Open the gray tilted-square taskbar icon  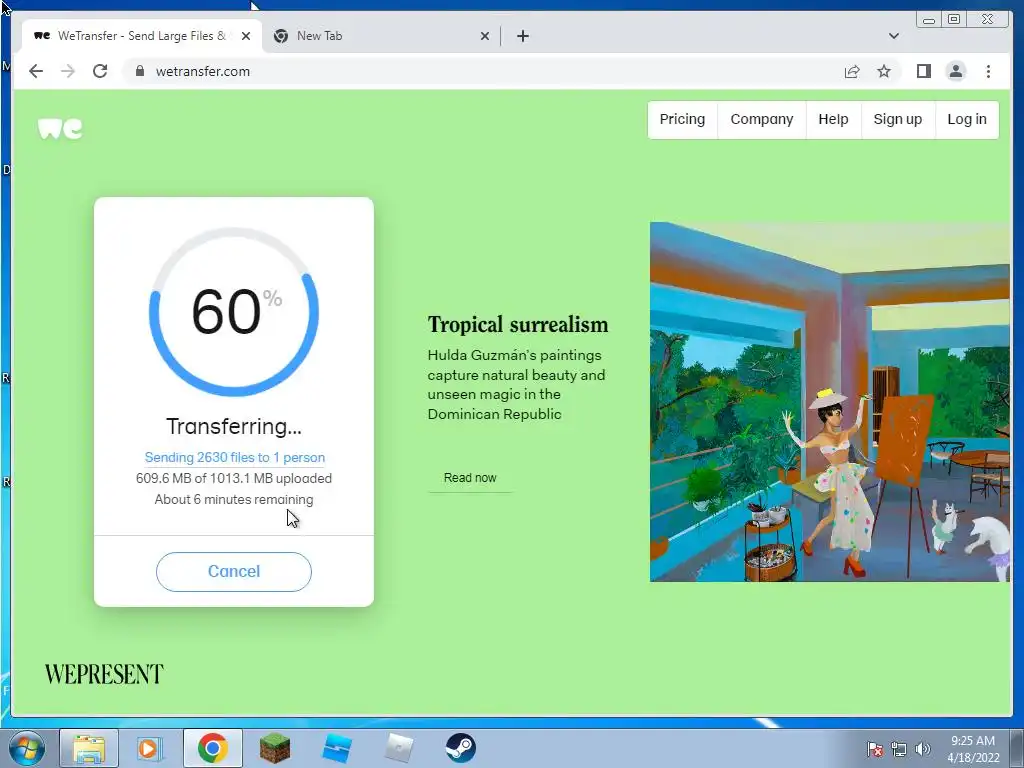pos(398,748)
